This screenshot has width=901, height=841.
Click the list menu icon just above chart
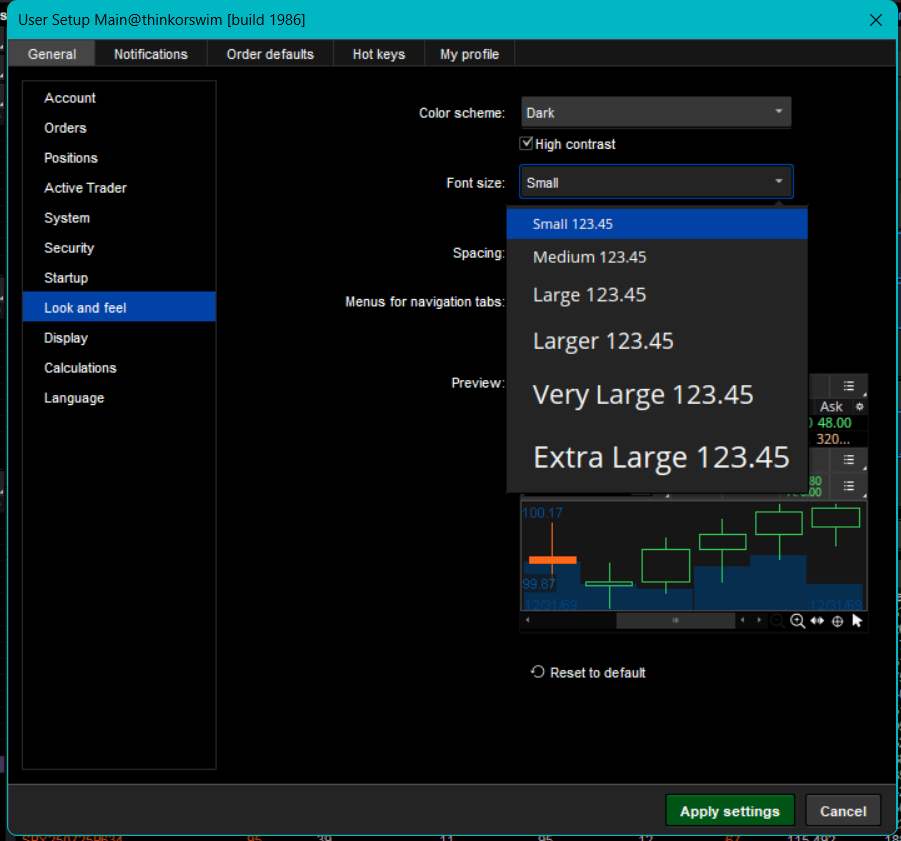point(848,486)
